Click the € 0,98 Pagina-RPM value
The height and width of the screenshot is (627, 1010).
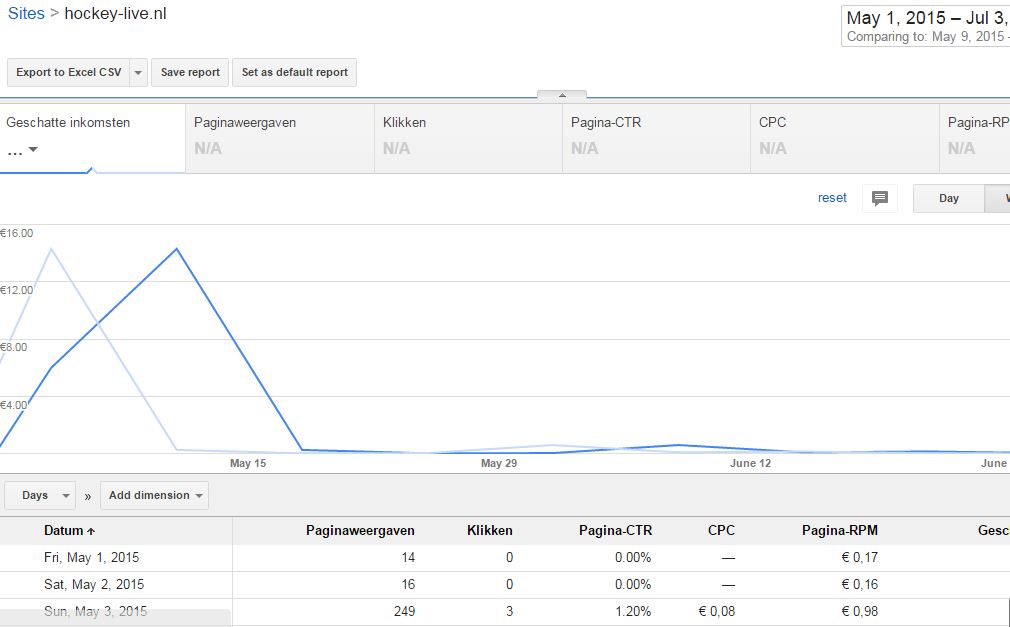pyautogui.click(x=859, y=612)
